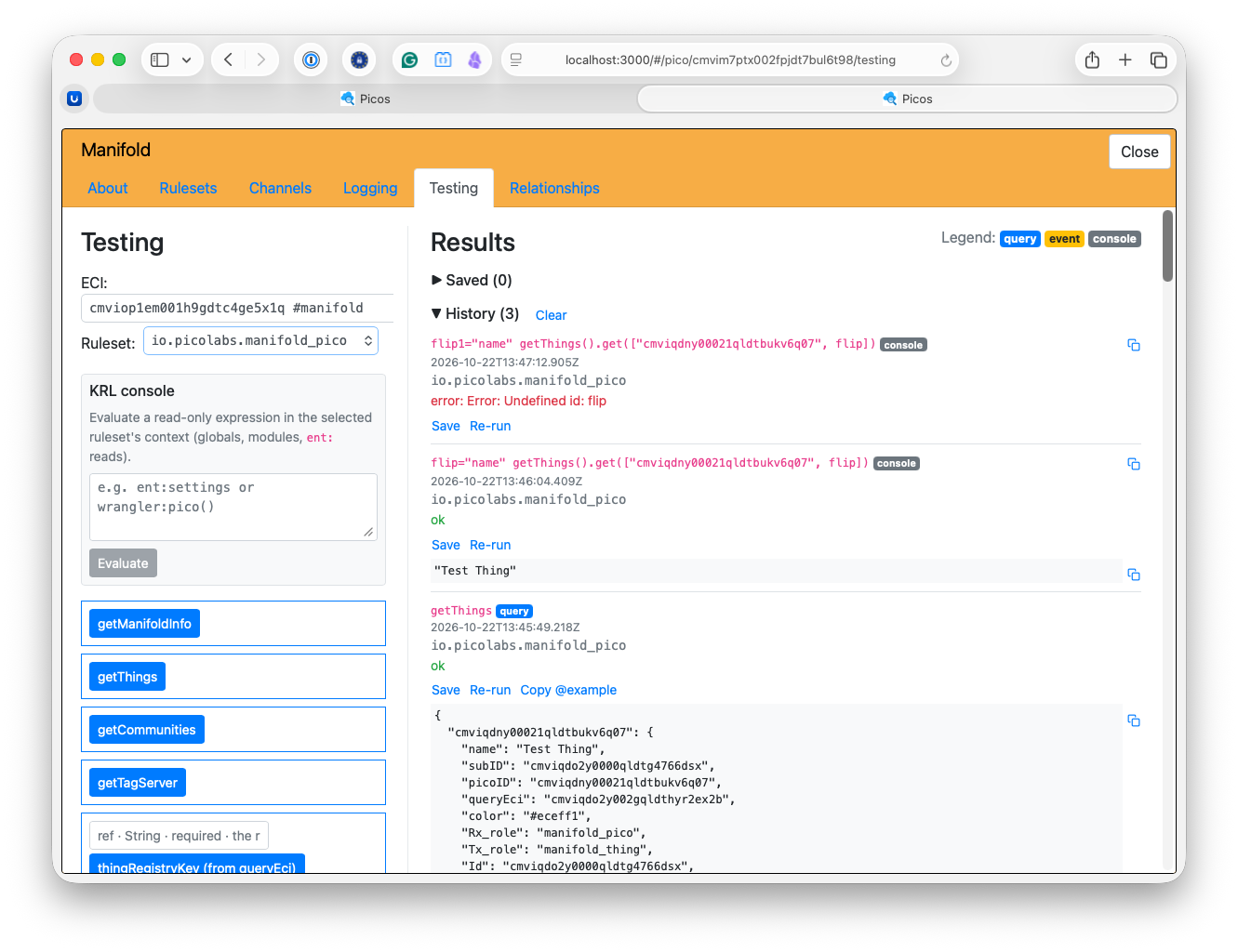Image resolution: width=1238 pixels, height=952 pixels.
Task: Open the Share icon in Safari toolbar
Action: pos(1092,59)
